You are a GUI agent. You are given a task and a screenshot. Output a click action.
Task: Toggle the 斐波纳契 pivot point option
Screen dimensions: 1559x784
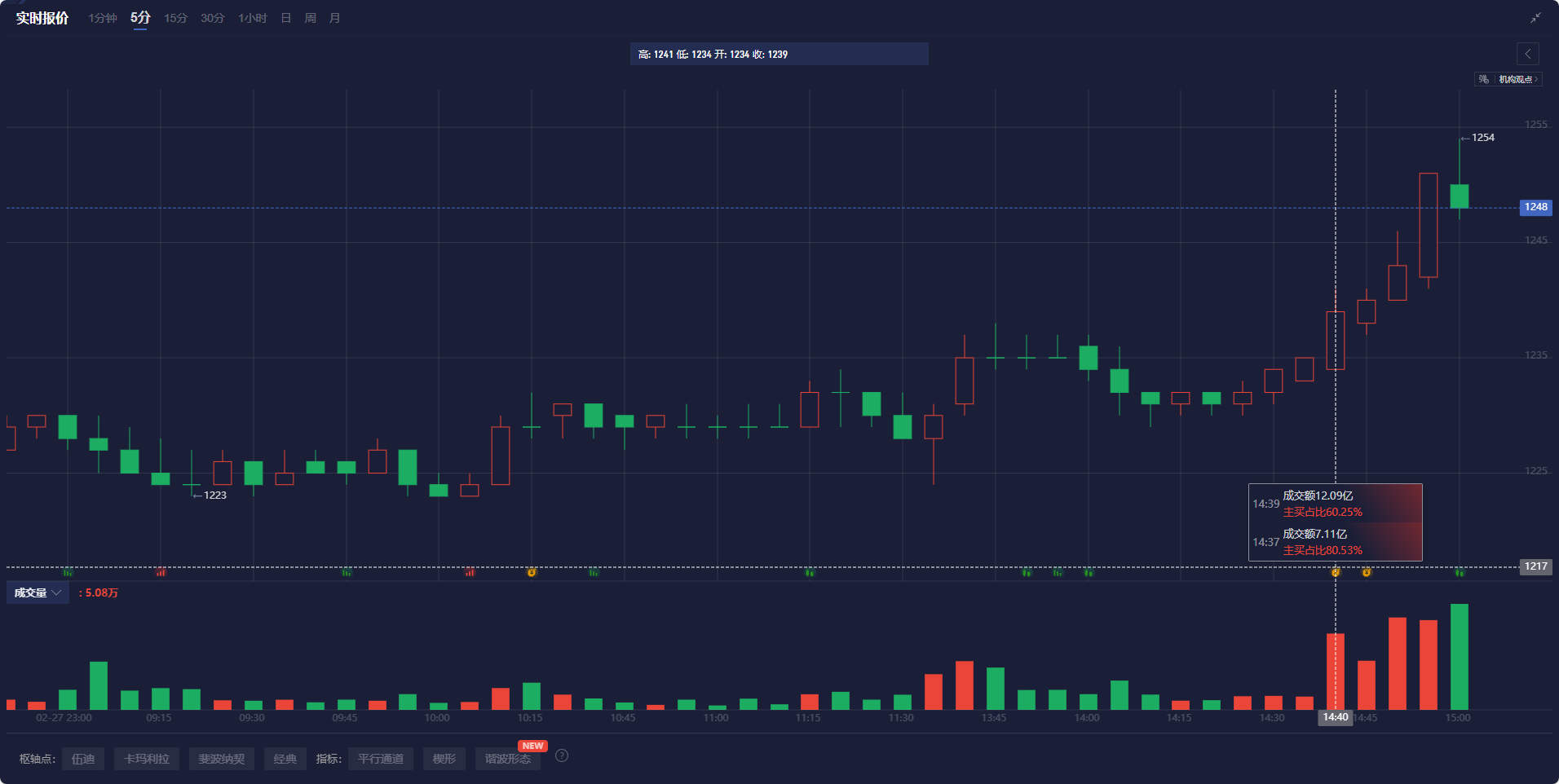tap(222, 758)
